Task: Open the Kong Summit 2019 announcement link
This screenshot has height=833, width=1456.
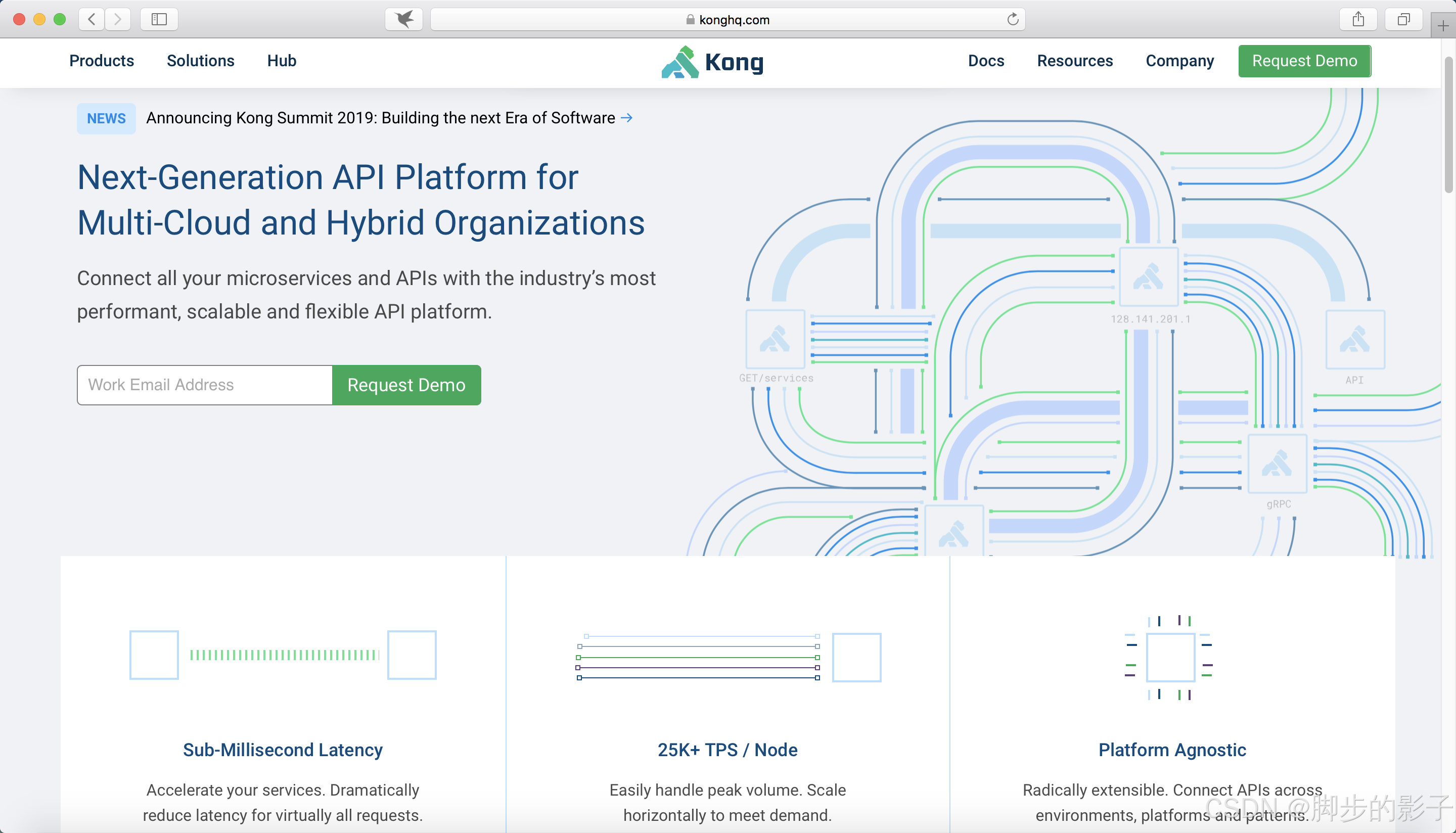Action: [381, 118]
